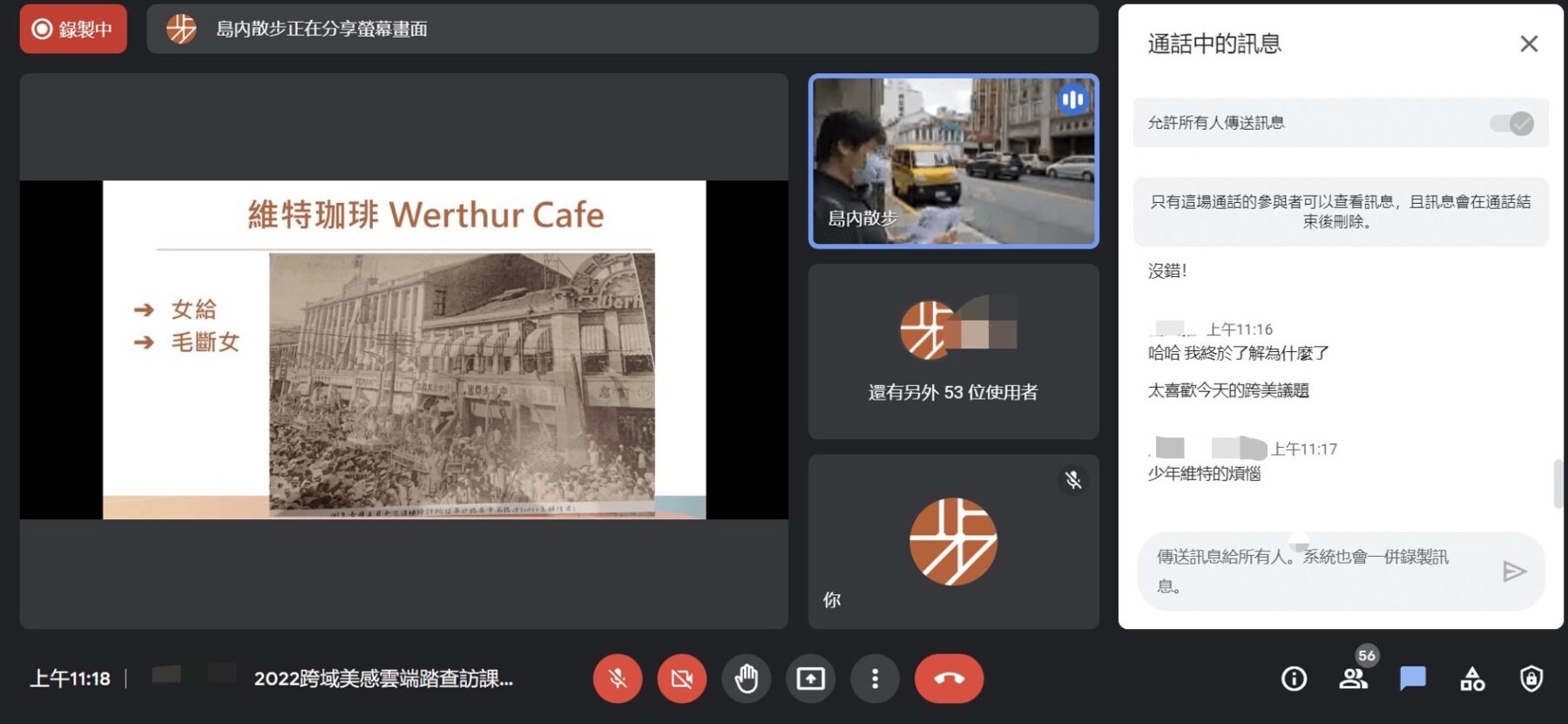Click the present screen icon
This screenshot has height=724, width=1568.
[810, 679]
